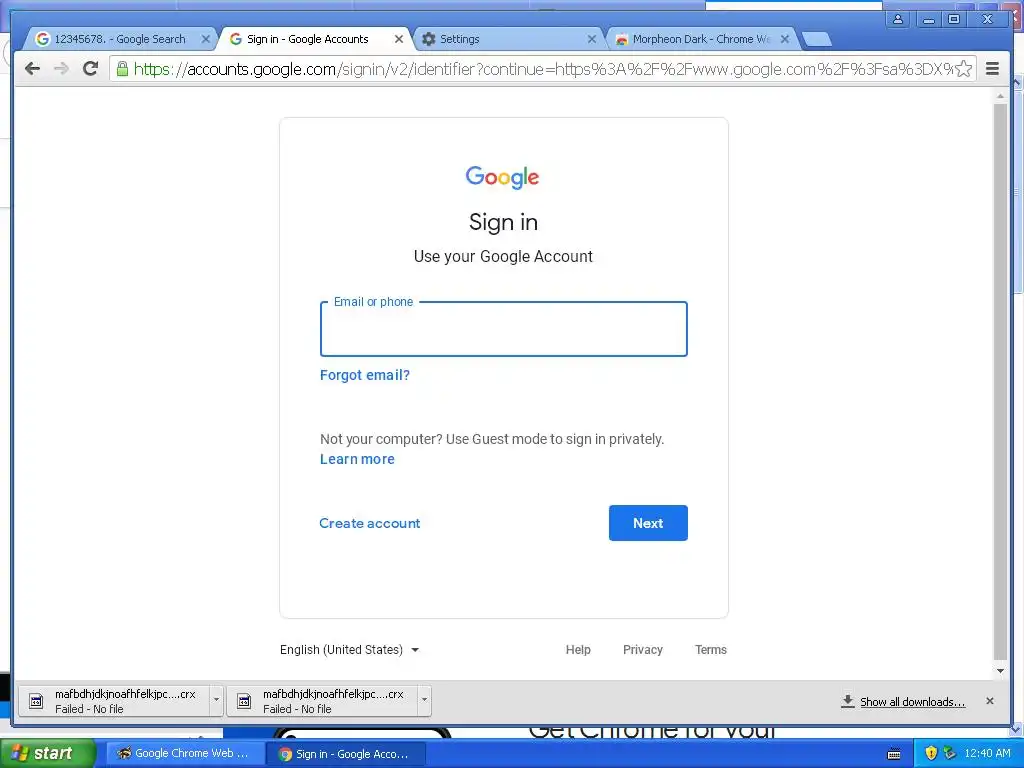The height and width of the screenshot is (768, 1024).
Task: Click the green padlock security icon
Action: (x=122, y=69)
